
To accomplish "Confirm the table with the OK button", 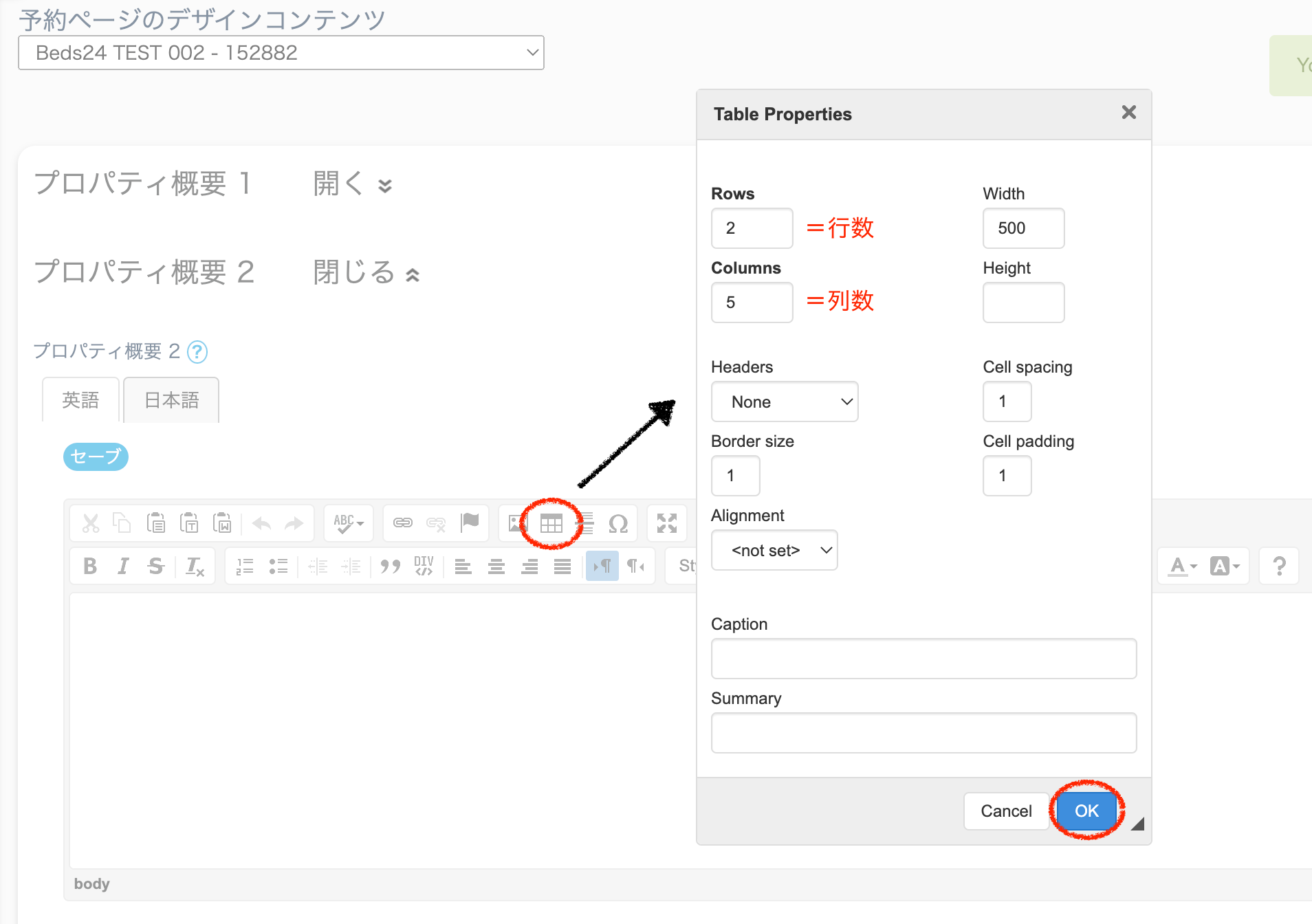I will 1086,811.
